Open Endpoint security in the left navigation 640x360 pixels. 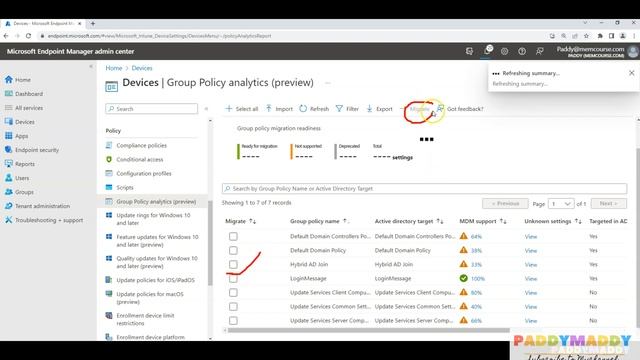point(32,150)
